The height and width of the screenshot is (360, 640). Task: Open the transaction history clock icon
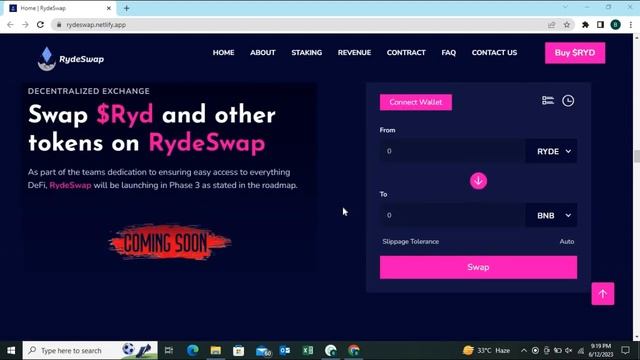click(568, 101)
